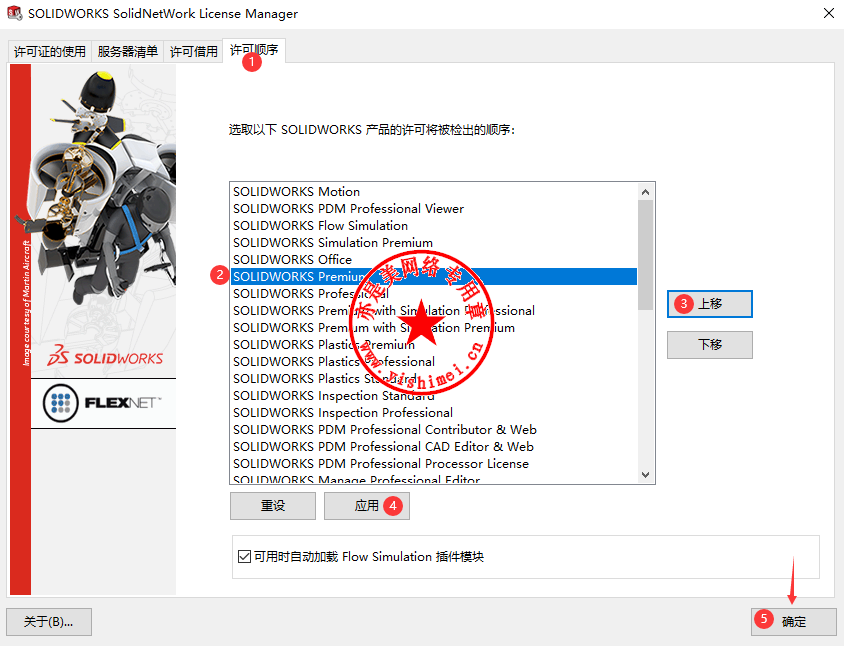844x646 pixels.
Task: Click the 下移 move down button
Action: point(709,345)
